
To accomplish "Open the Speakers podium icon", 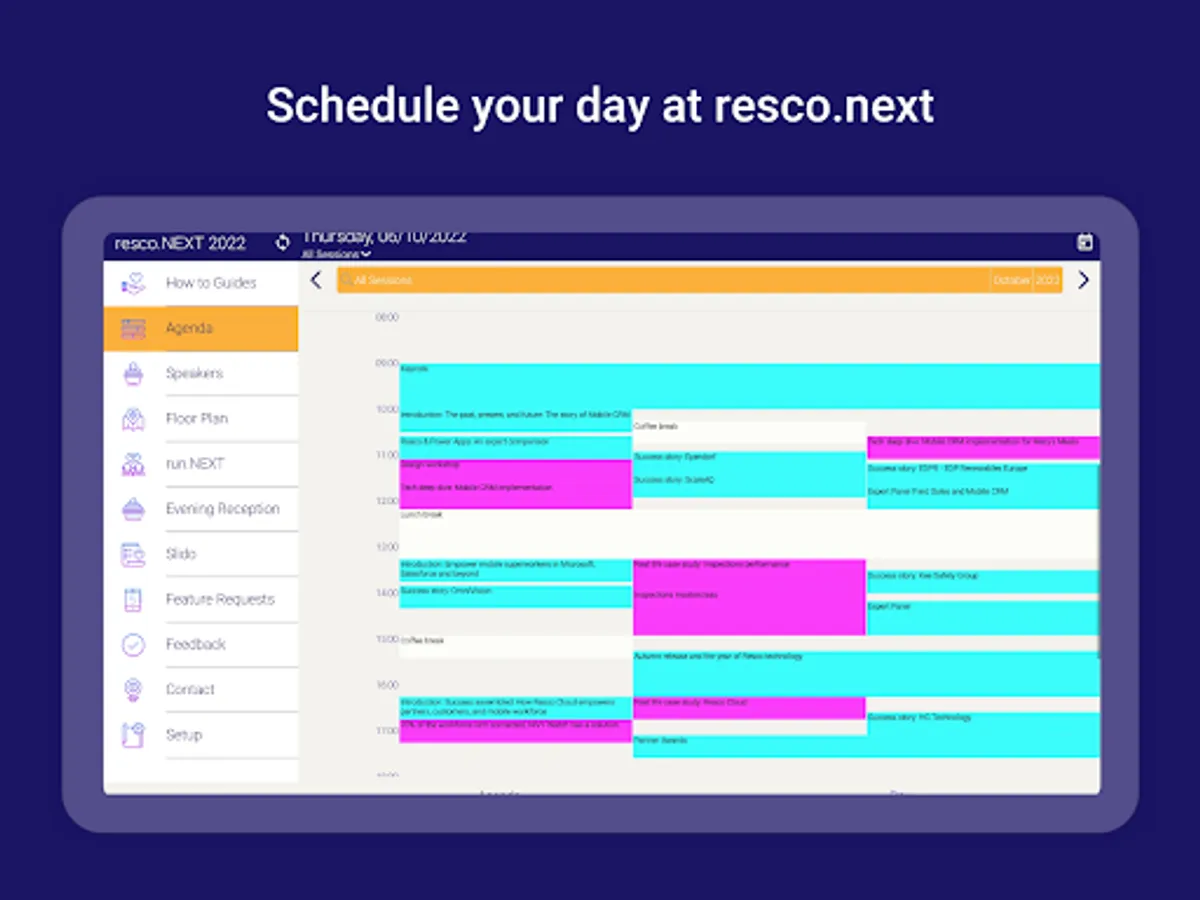I will pos(133,374).
